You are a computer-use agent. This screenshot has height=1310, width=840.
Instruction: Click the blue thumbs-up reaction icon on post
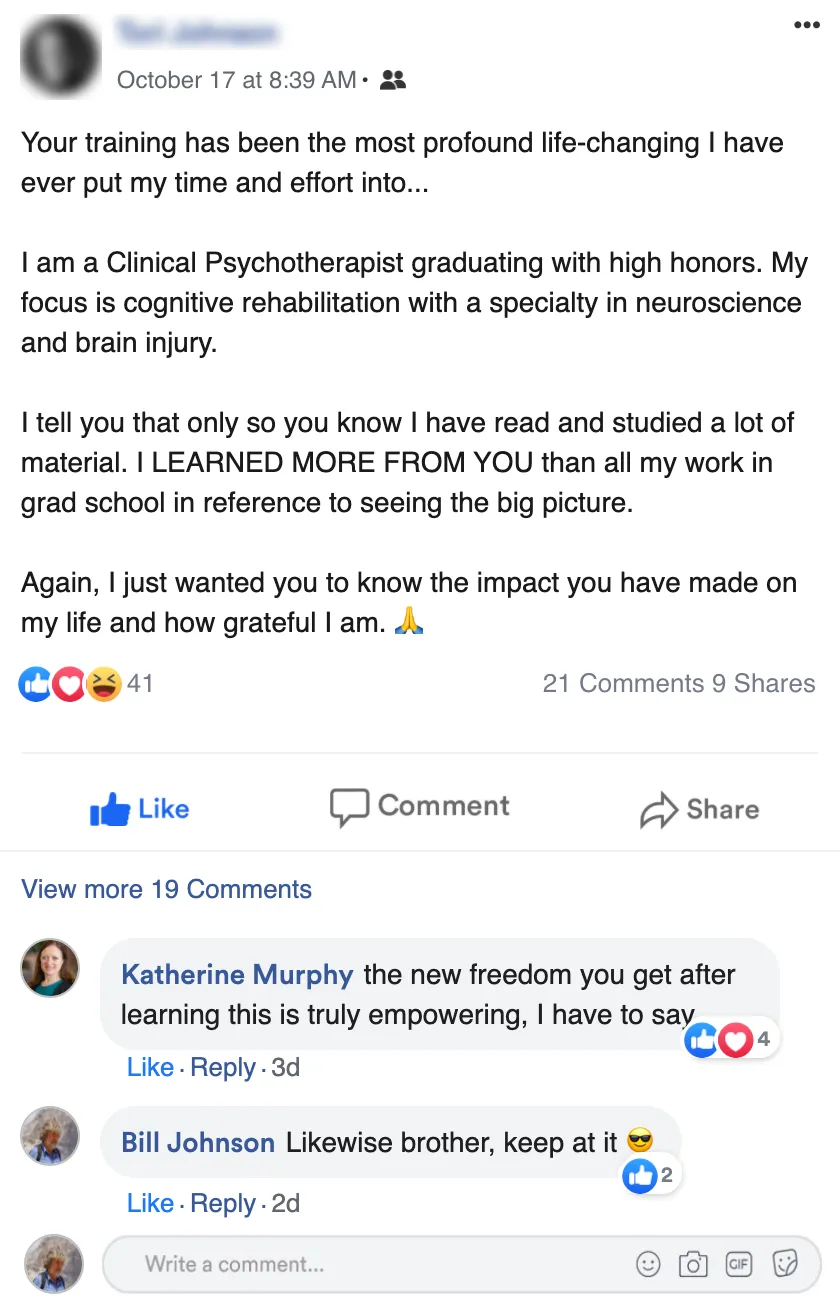(x=36, y=684)
